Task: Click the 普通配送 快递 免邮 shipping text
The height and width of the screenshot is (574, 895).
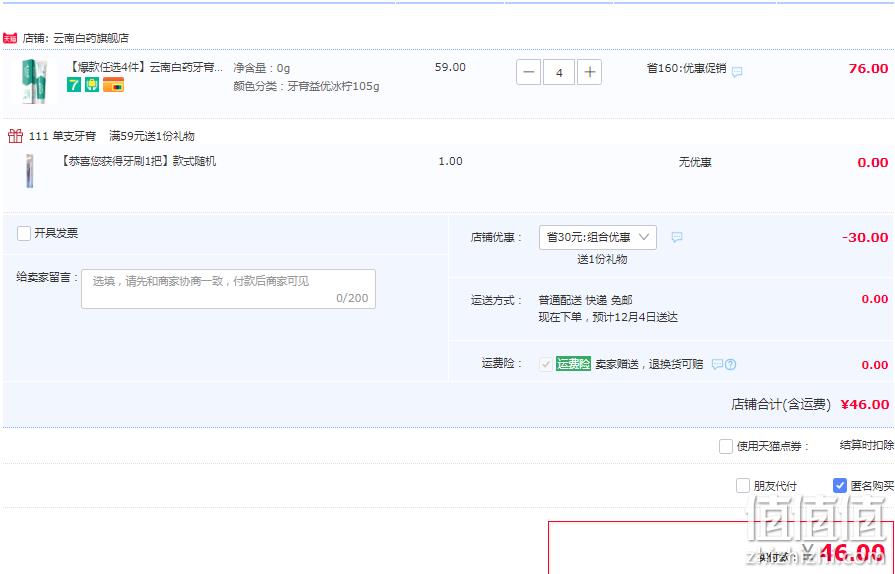Action: pos(585,300)
